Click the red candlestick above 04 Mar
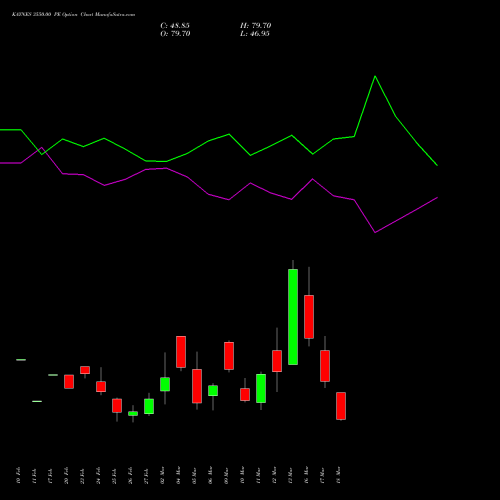 (181, 352)
